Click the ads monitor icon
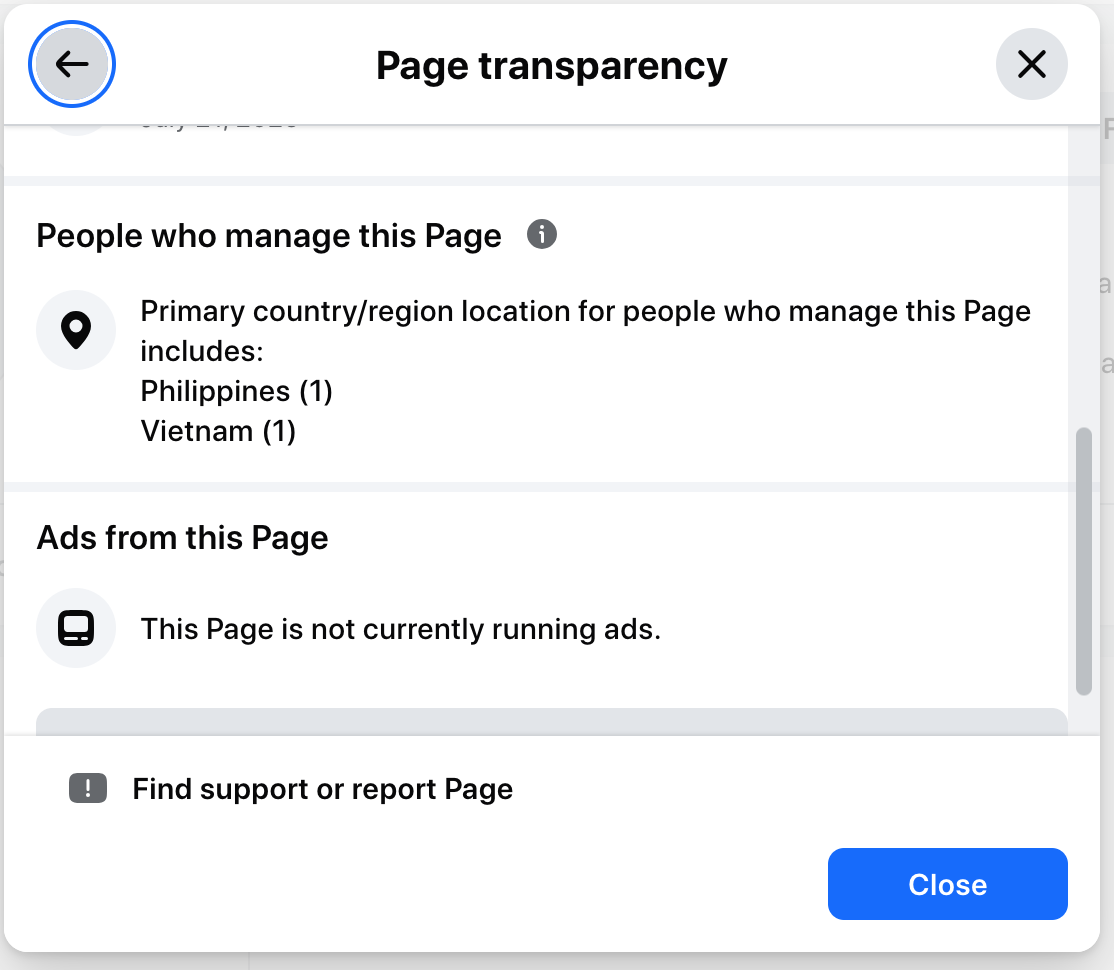Viewport: 1114px width, 970px height. click(x=76, y=628)
